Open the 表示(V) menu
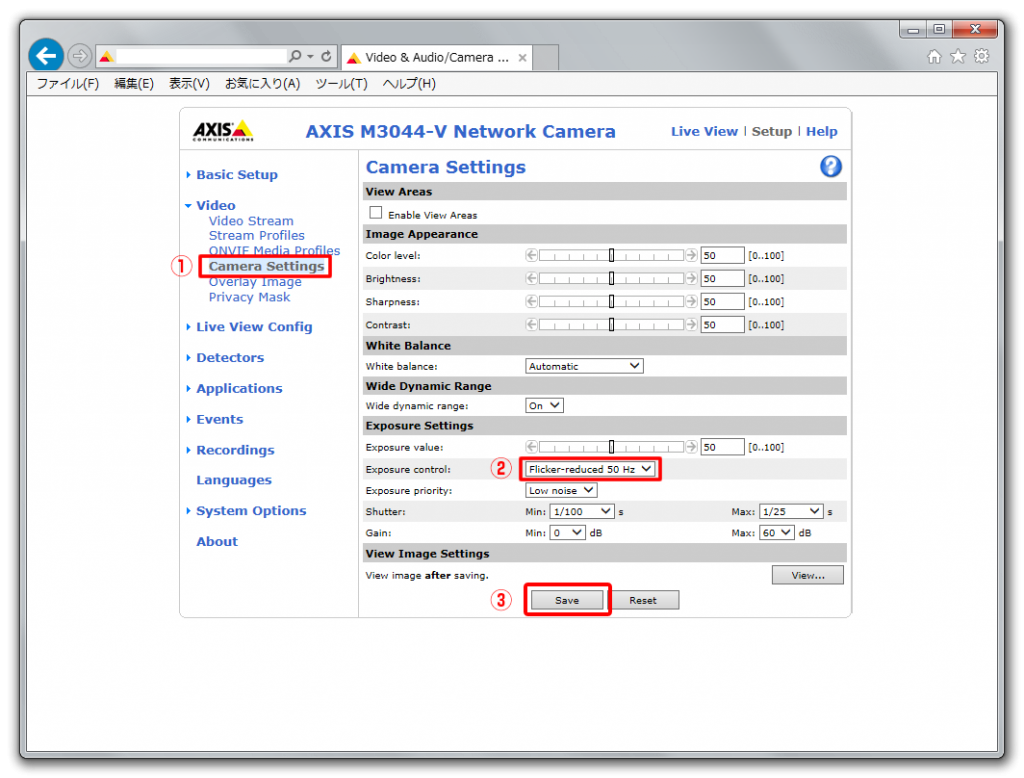 (189, 84)
